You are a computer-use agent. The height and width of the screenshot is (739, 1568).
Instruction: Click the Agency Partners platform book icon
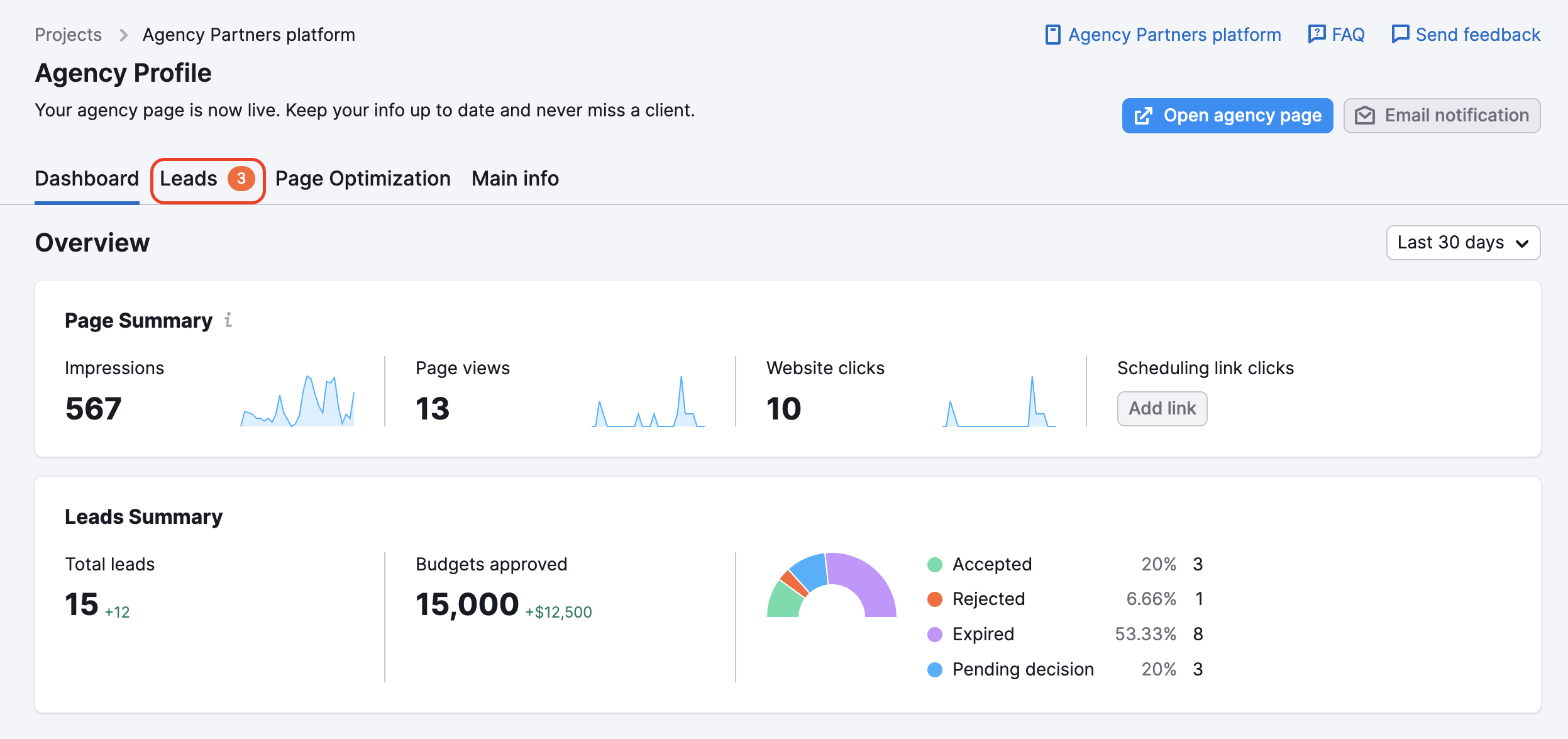(x=1053, y=35)
